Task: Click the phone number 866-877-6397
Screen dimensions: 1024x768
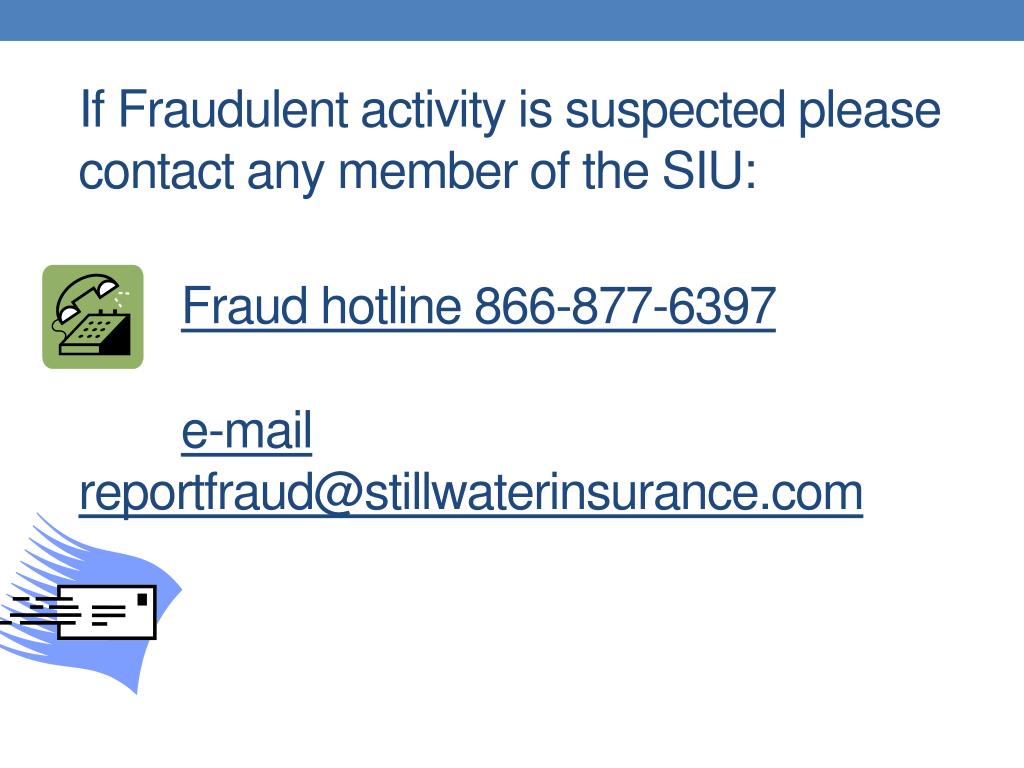Action: pyautogui.click(x=624, y=306)
